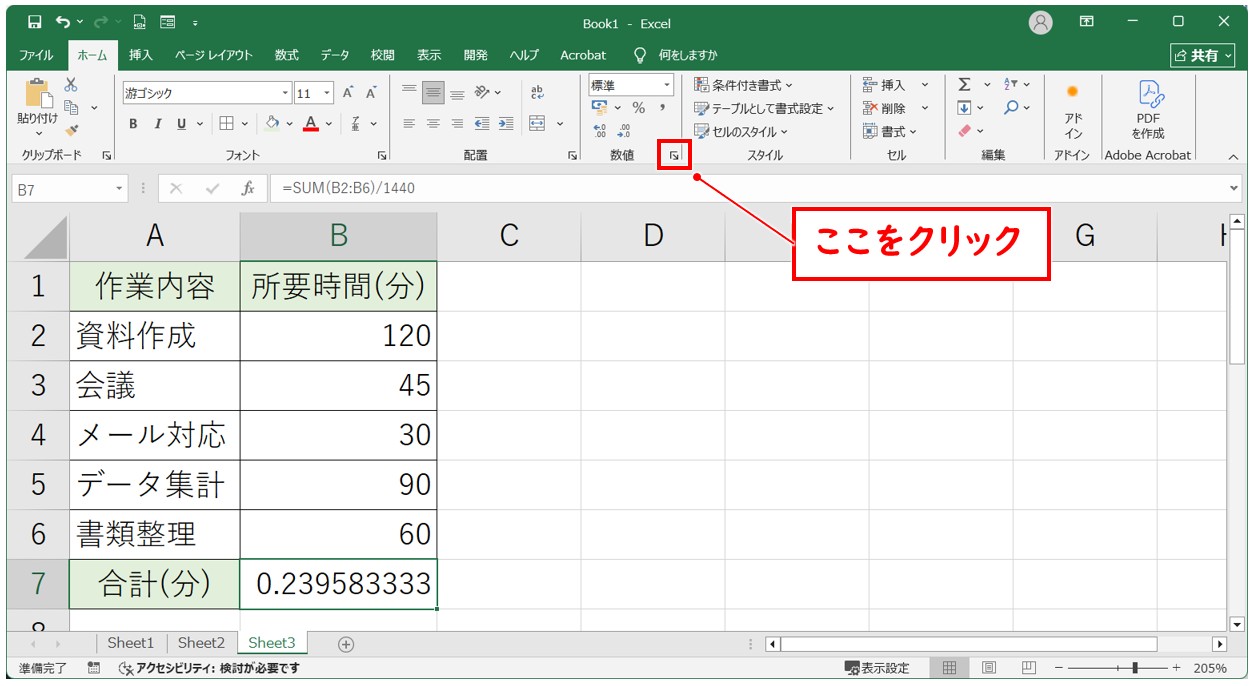The height and width of the screenshot is (686, 1254).
Task: Open Alignment settings dialog launcher
Action: 572,156
